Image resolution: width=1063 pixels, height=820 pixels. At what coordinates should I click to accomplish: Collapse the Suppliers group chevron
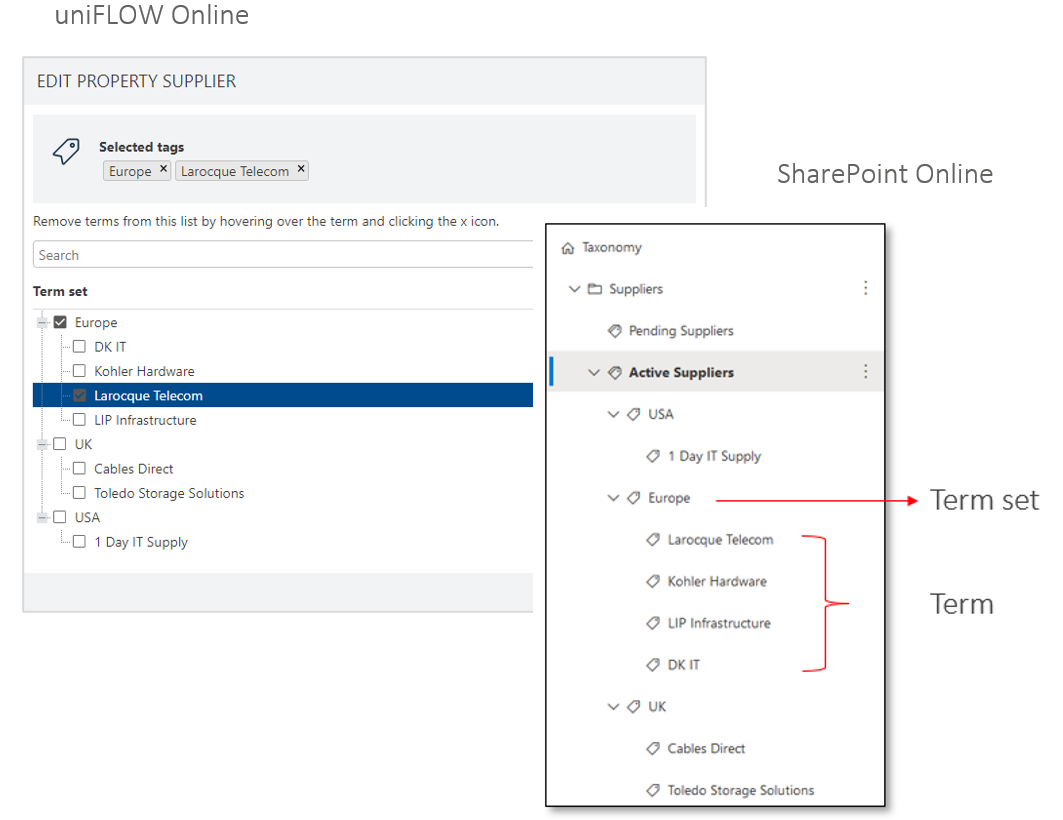pos(574,289)
